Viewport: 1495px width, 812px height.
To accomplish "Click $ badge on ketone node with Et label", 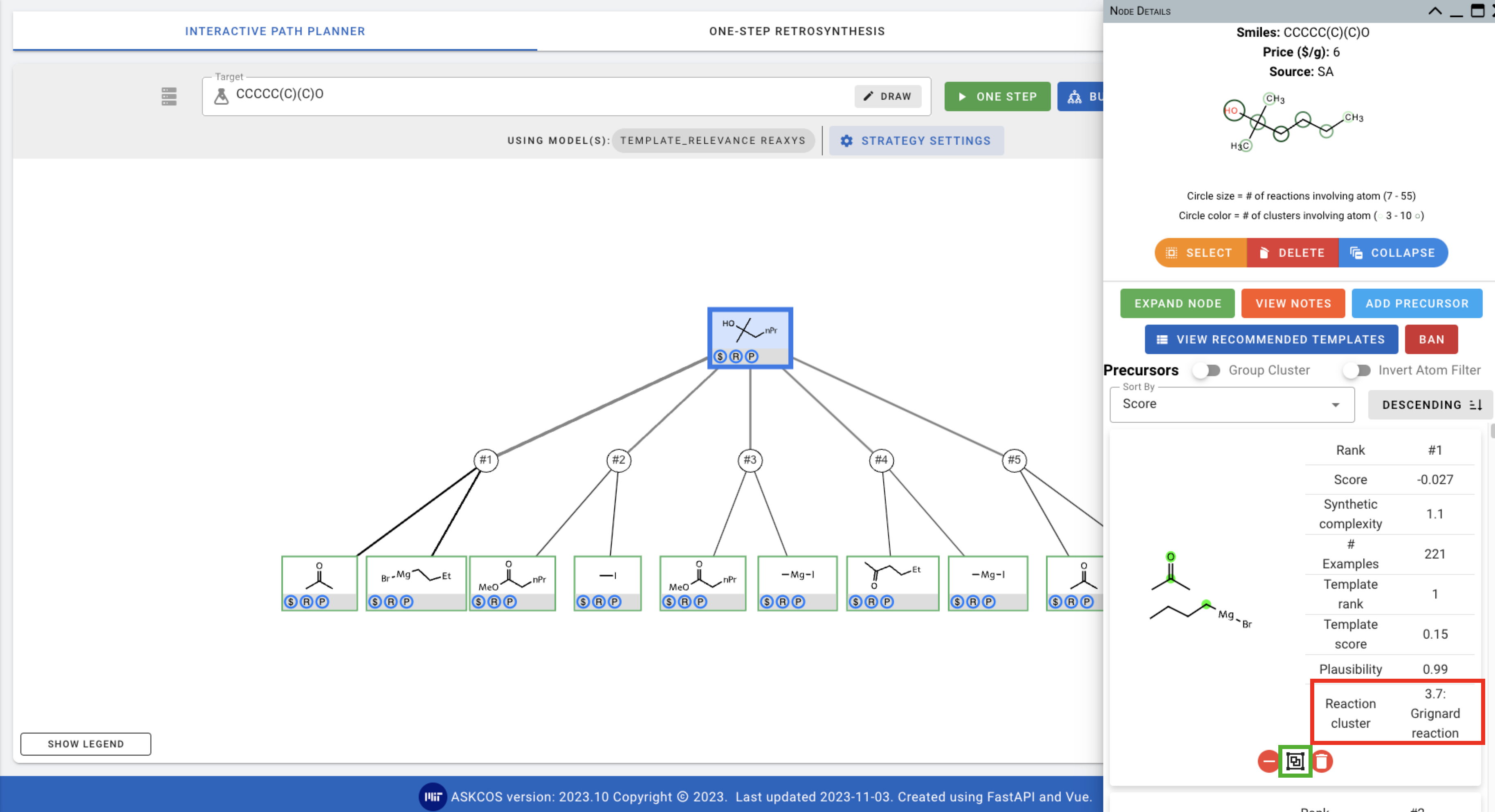I will coord(856,602).
